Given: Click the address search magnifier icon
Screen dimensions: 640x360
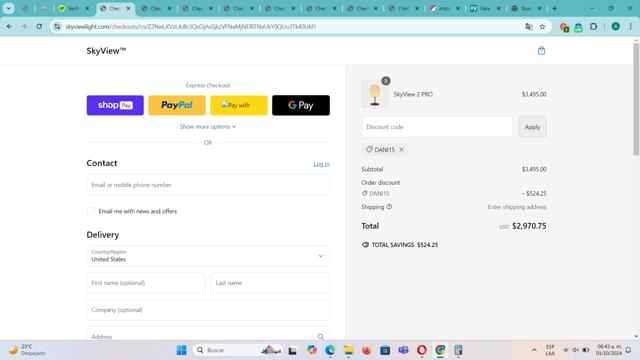Looking at the screenshot, I should point(320,337).
